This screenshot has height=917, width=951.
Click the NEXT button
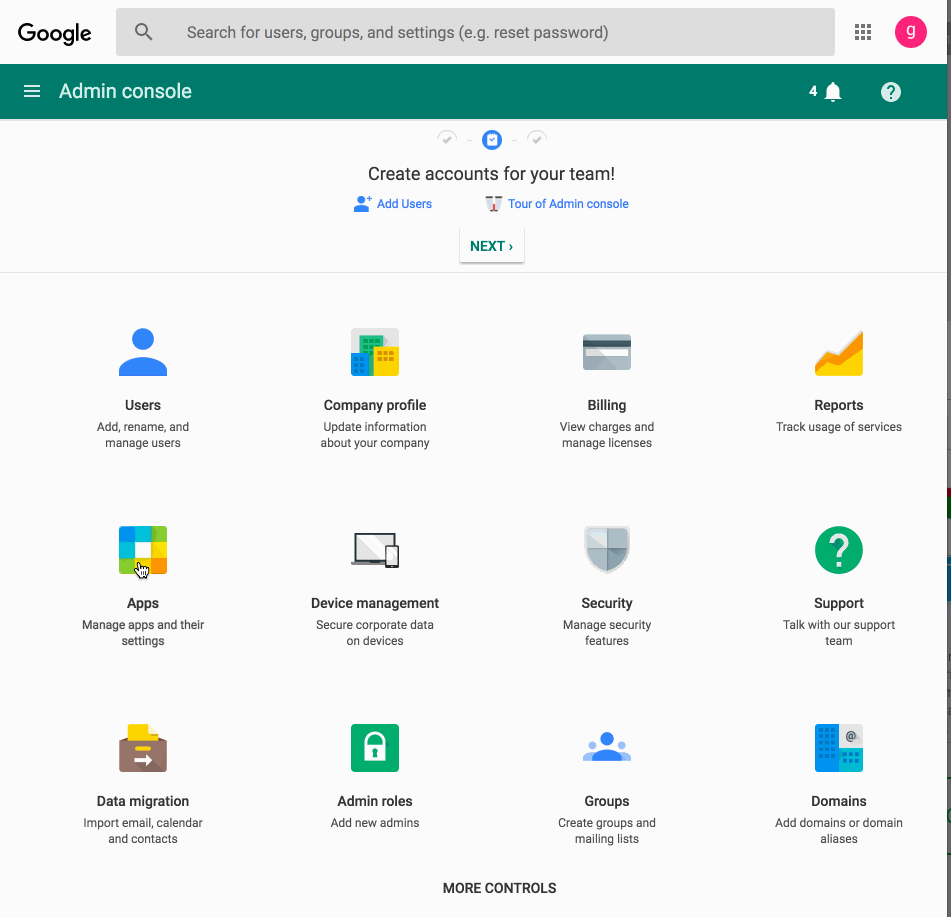pyautogui.click(x=492, y=246)
